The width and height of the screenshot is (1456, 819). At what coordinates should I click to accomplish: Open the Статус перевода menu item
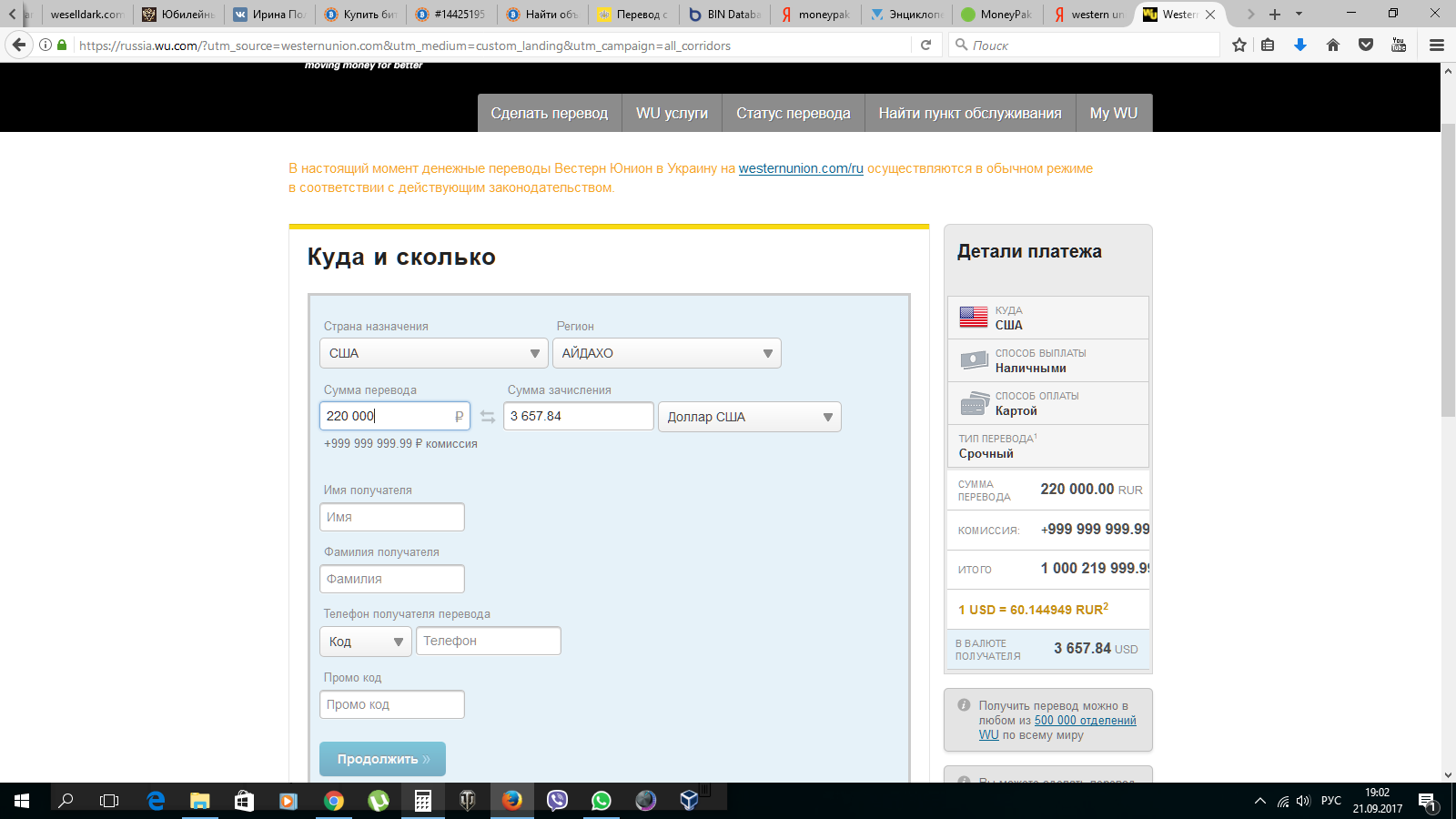(794, 113)
